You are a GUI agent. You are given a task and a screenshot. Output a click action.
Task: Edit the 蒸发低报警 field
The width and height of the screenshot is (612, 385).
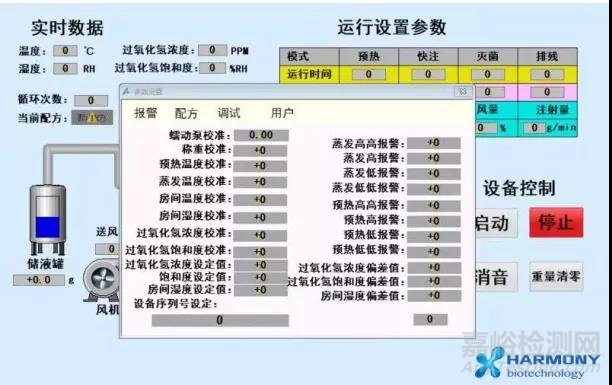(434, 174)
